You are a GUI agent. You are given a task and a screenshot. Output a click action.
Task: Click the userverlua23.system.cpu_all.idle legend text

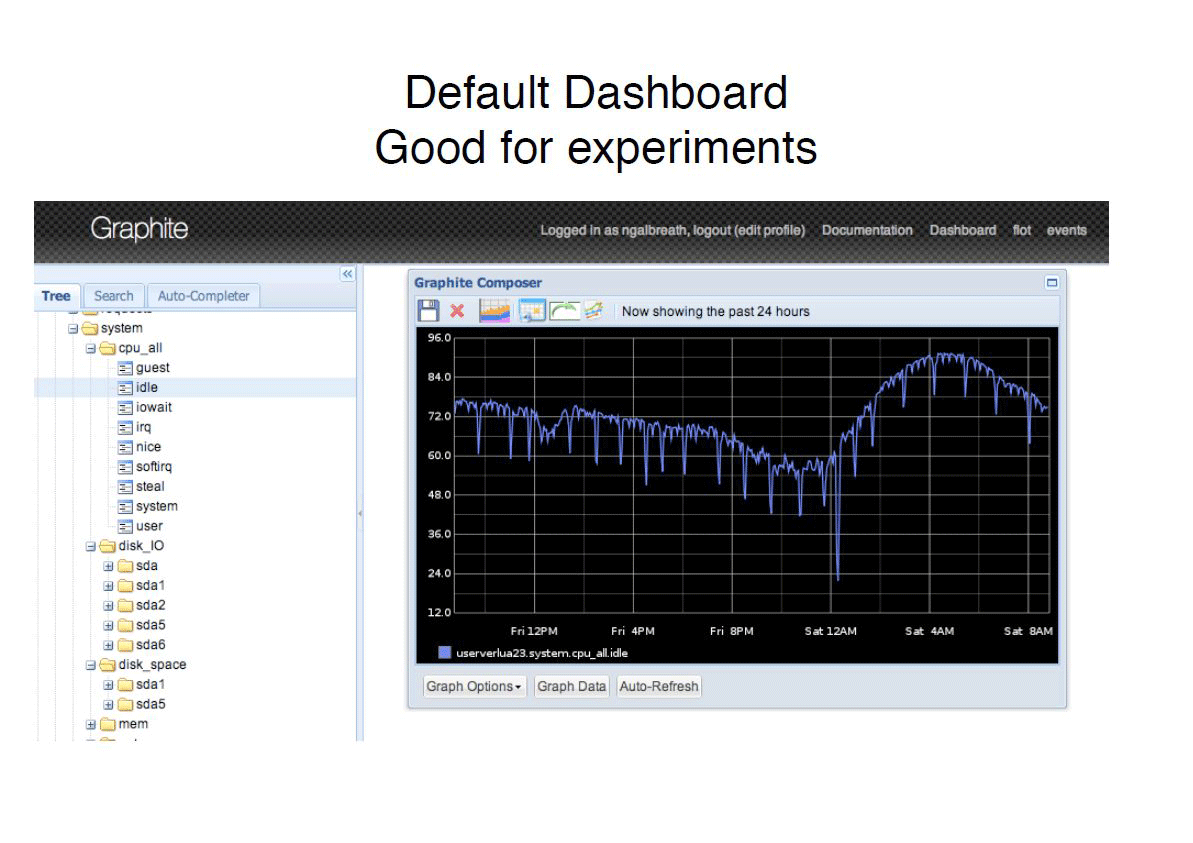pyautogui.click(x=542, y=653)
